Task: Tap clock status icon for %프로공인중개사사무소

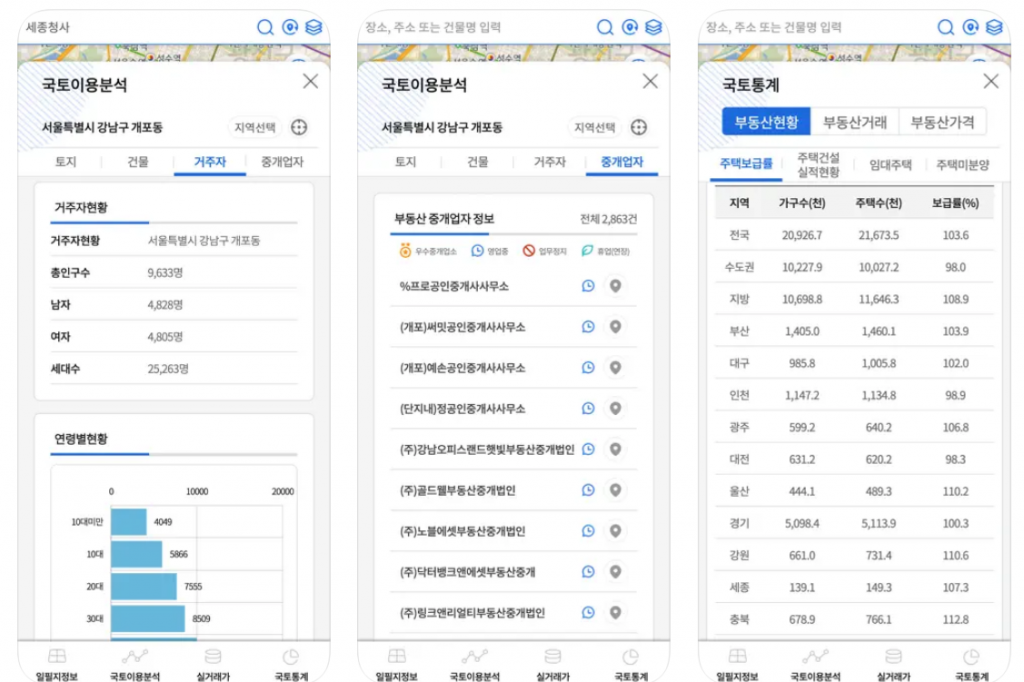Action: click(588, 285)
